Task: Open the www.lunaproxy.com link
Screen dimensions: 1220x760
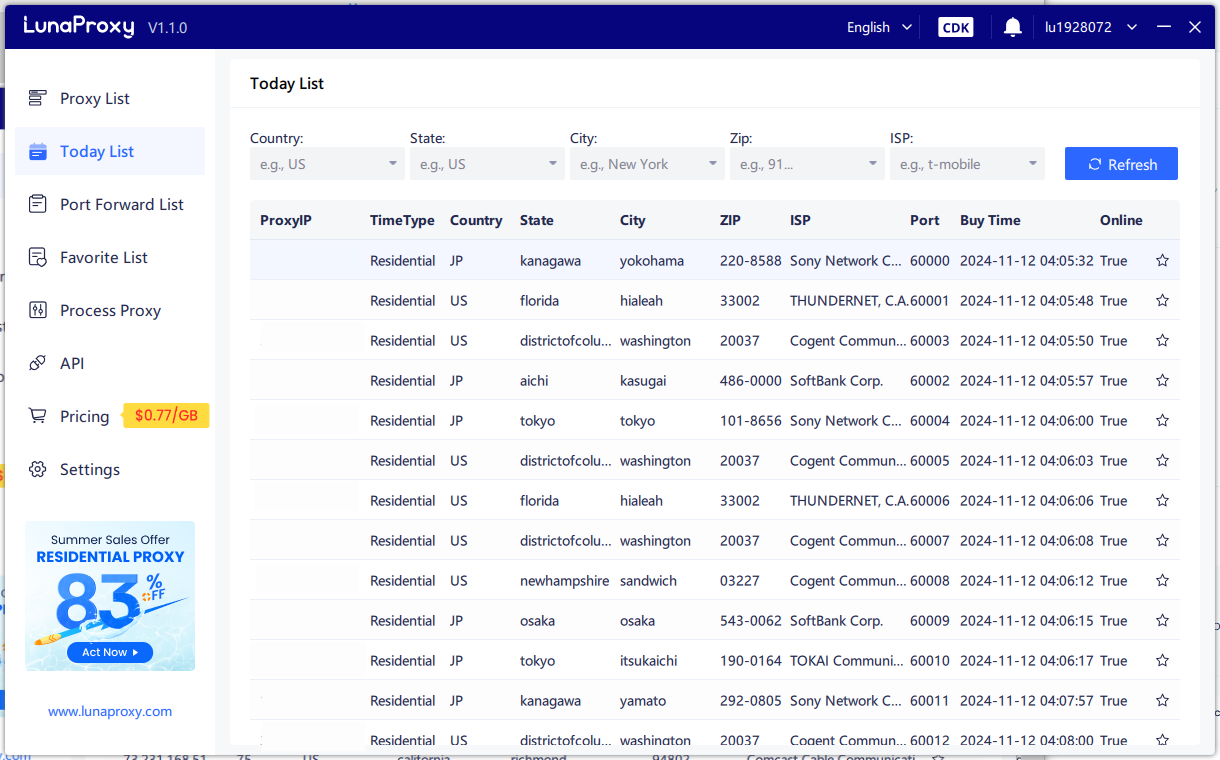Action: pos(110,712)
